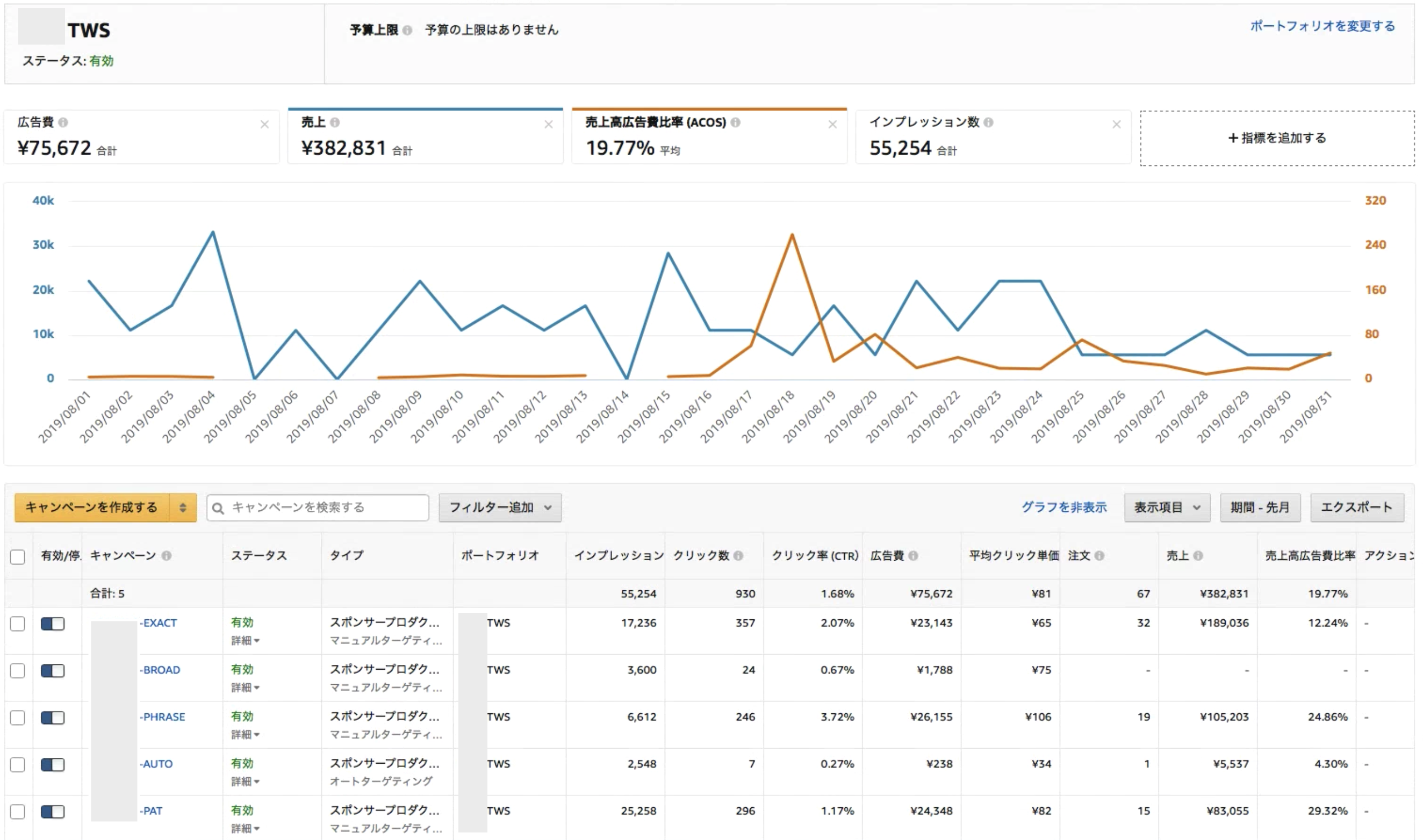Check the PHRASE campaign checkbox
The width and height of the screenshot is (1423, 840).
pyautogui.click(x=18, y=718)
